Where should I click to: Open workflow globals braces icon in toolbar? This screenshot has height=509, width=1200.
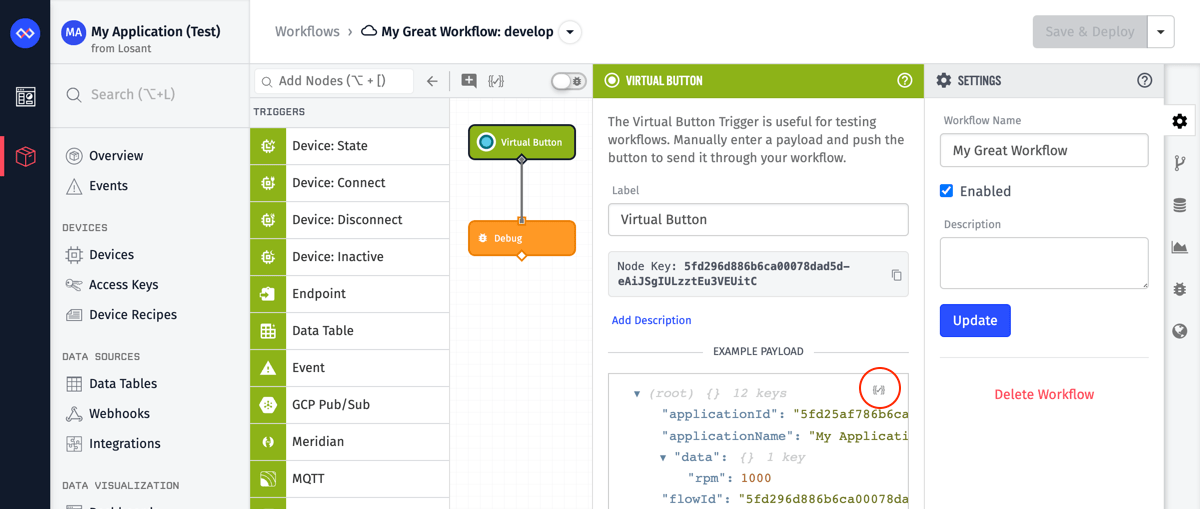496,81
